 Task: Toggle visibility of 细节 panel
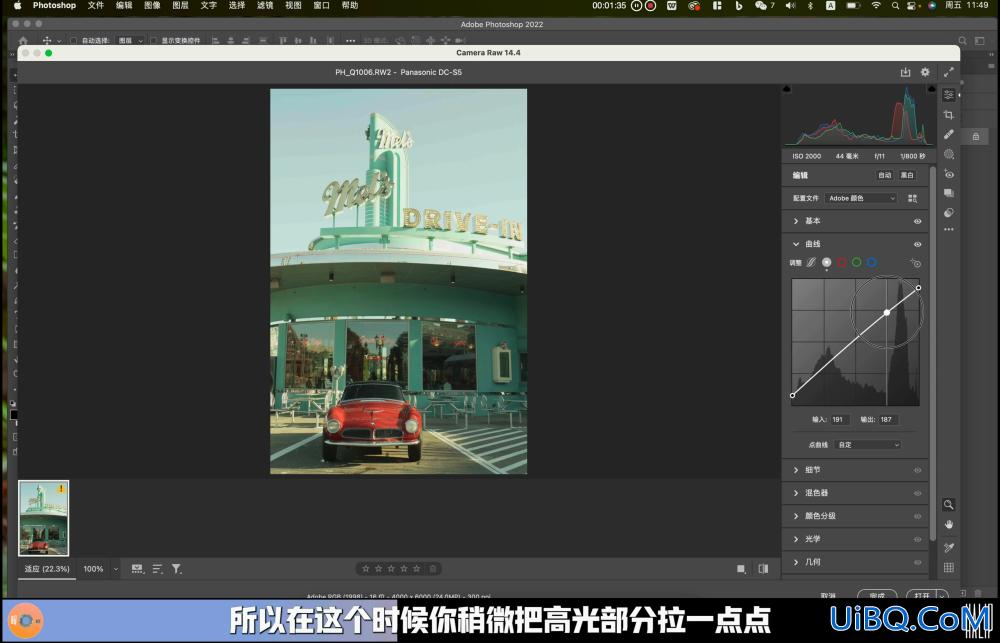(x=918, y=470)
